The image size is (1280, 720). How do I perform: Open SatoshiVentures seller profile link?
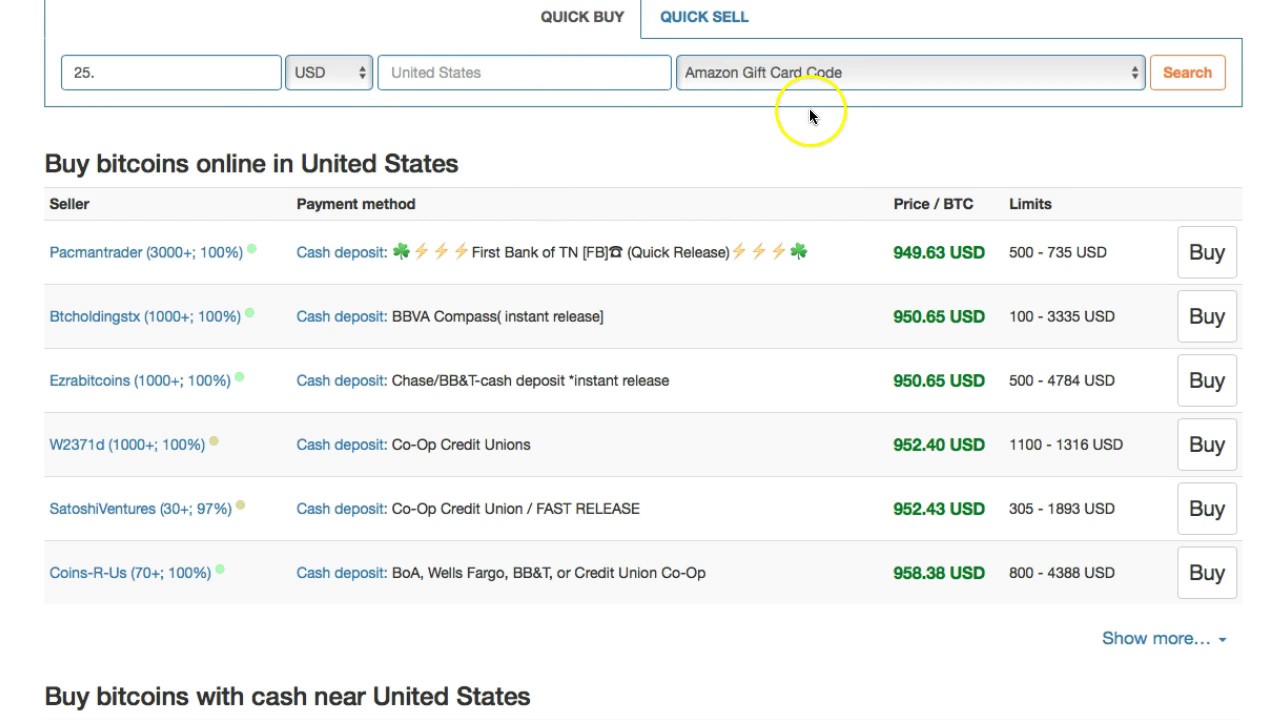(x=140, y=509)
